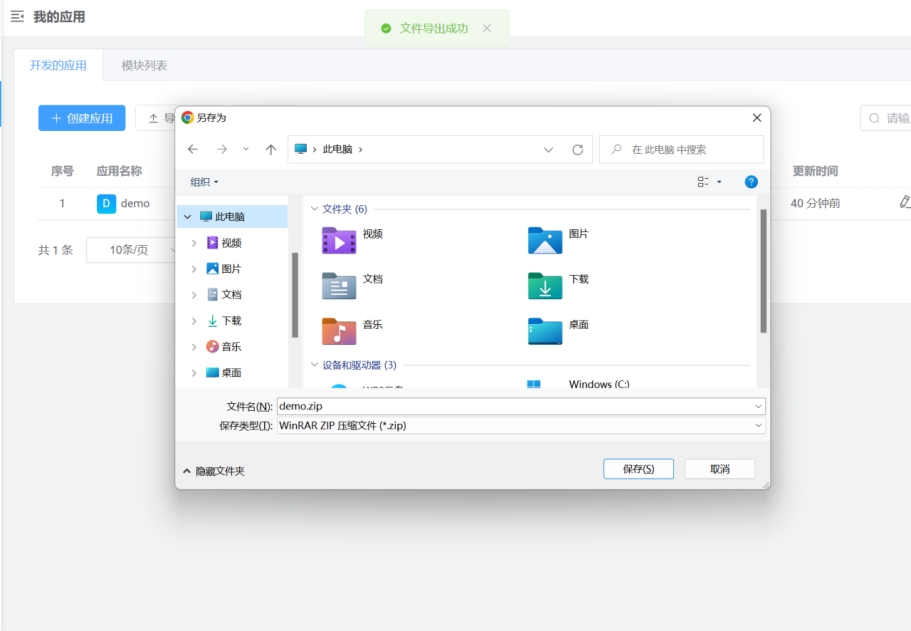Expand the 视频 tree node

pos(194,243)
